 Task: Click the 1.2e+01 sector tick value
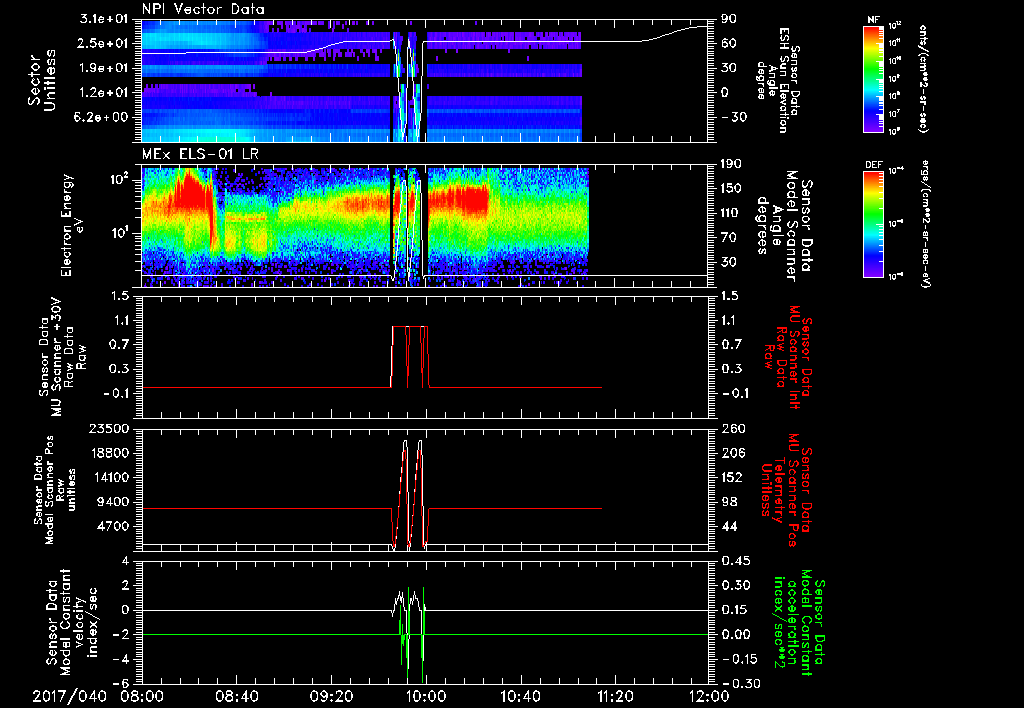point(106,92)
